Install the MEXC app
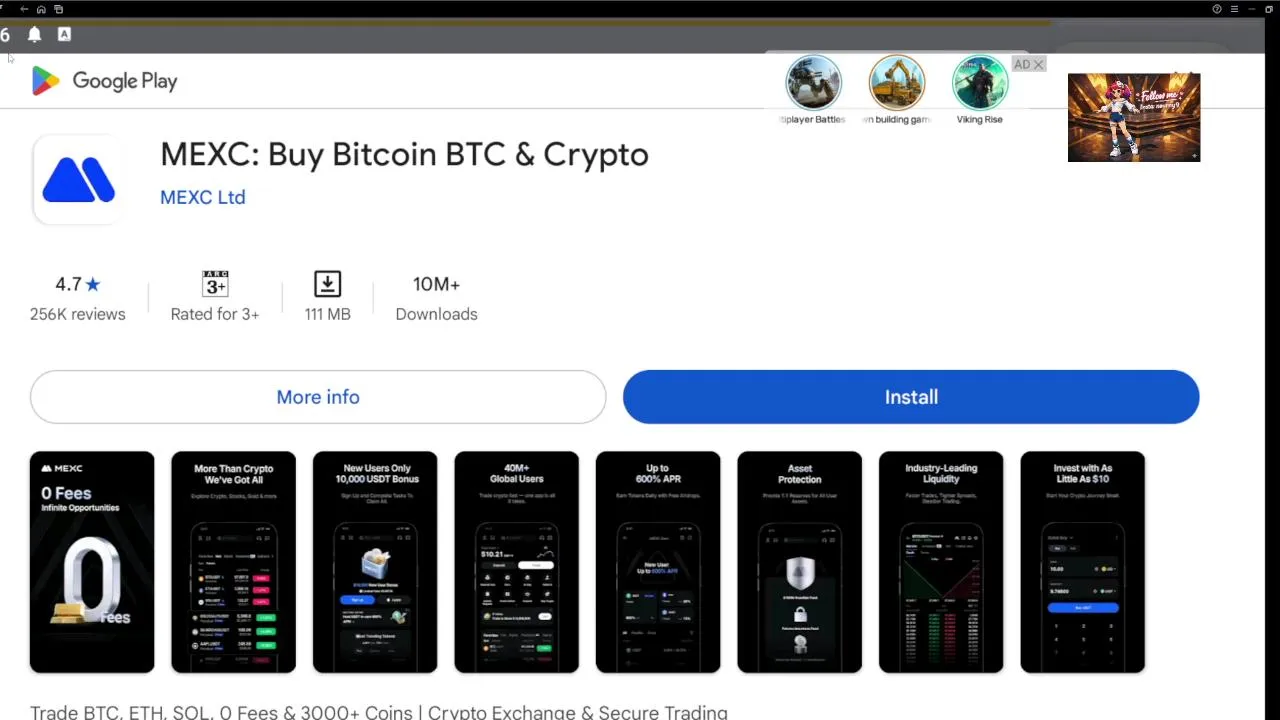1280x720 pixels. point(911,397)
